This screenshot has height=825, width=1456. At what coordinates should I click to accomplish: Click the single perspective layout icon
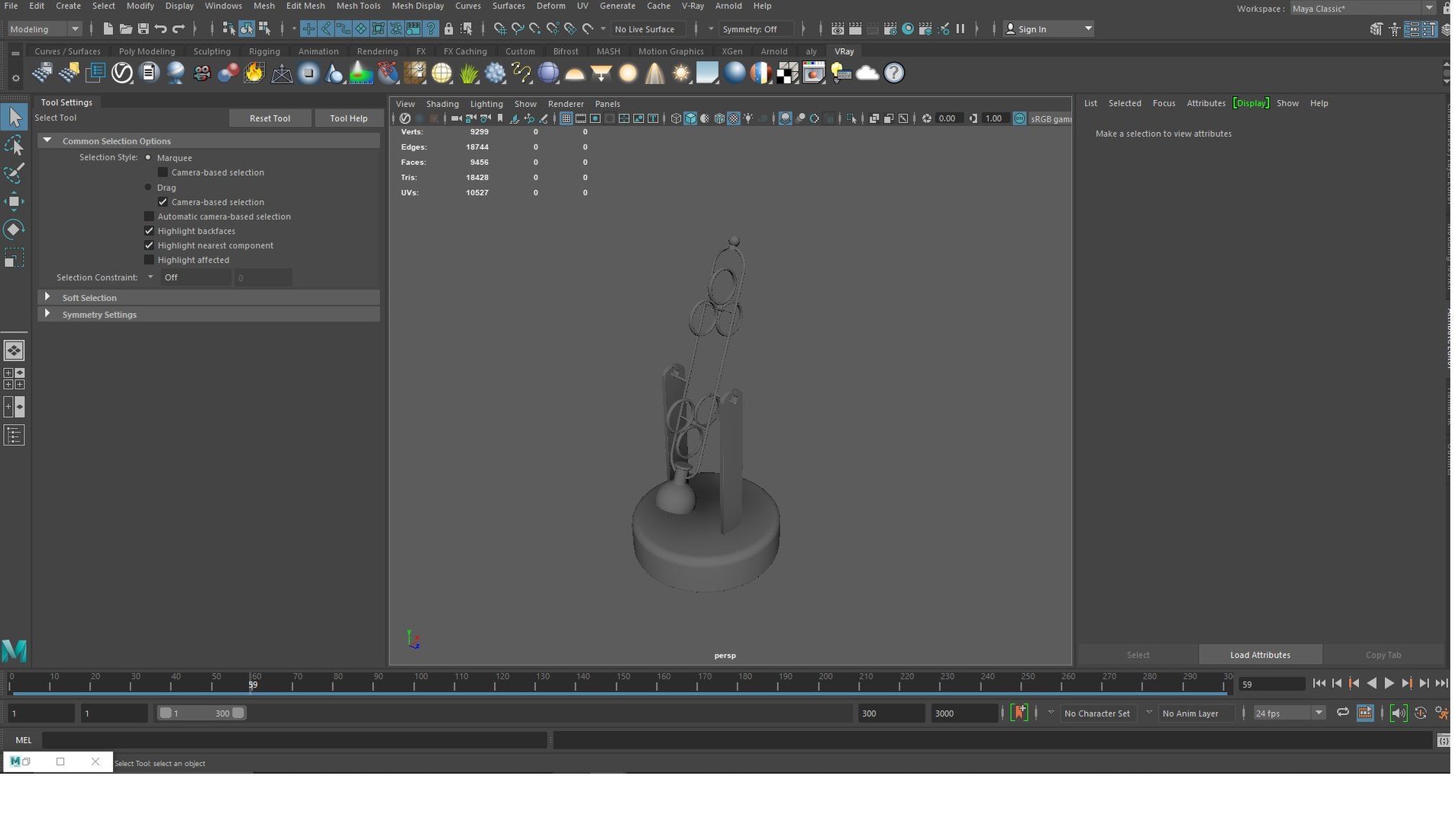[x=14, y=351]
